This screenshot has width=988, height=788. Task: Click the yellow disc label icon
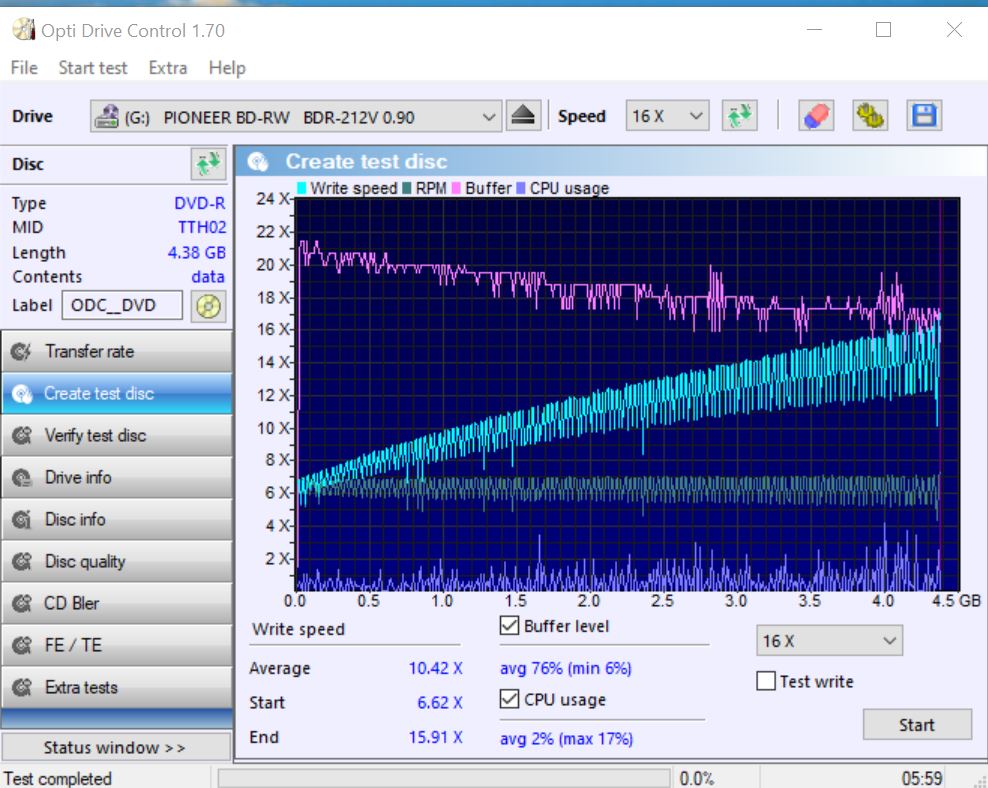pos(208,305)
